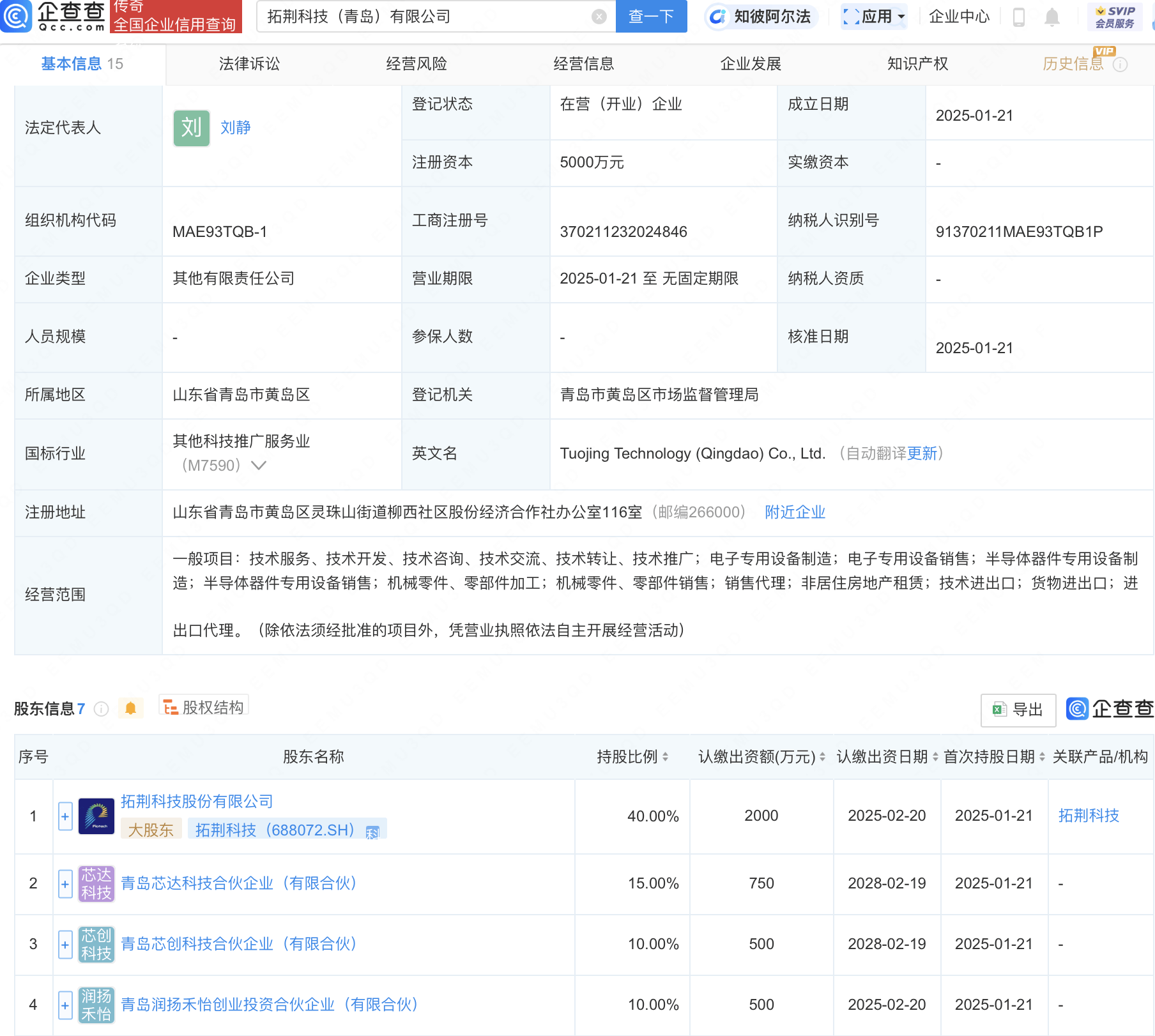Clear the search box text

[x=599, y=17]
